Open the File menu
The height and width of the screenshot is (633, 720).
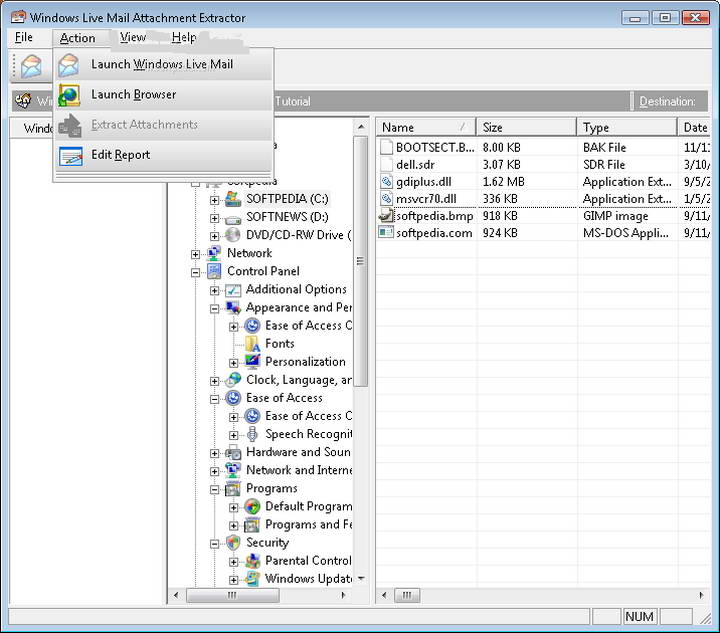[x=24, y=37]
